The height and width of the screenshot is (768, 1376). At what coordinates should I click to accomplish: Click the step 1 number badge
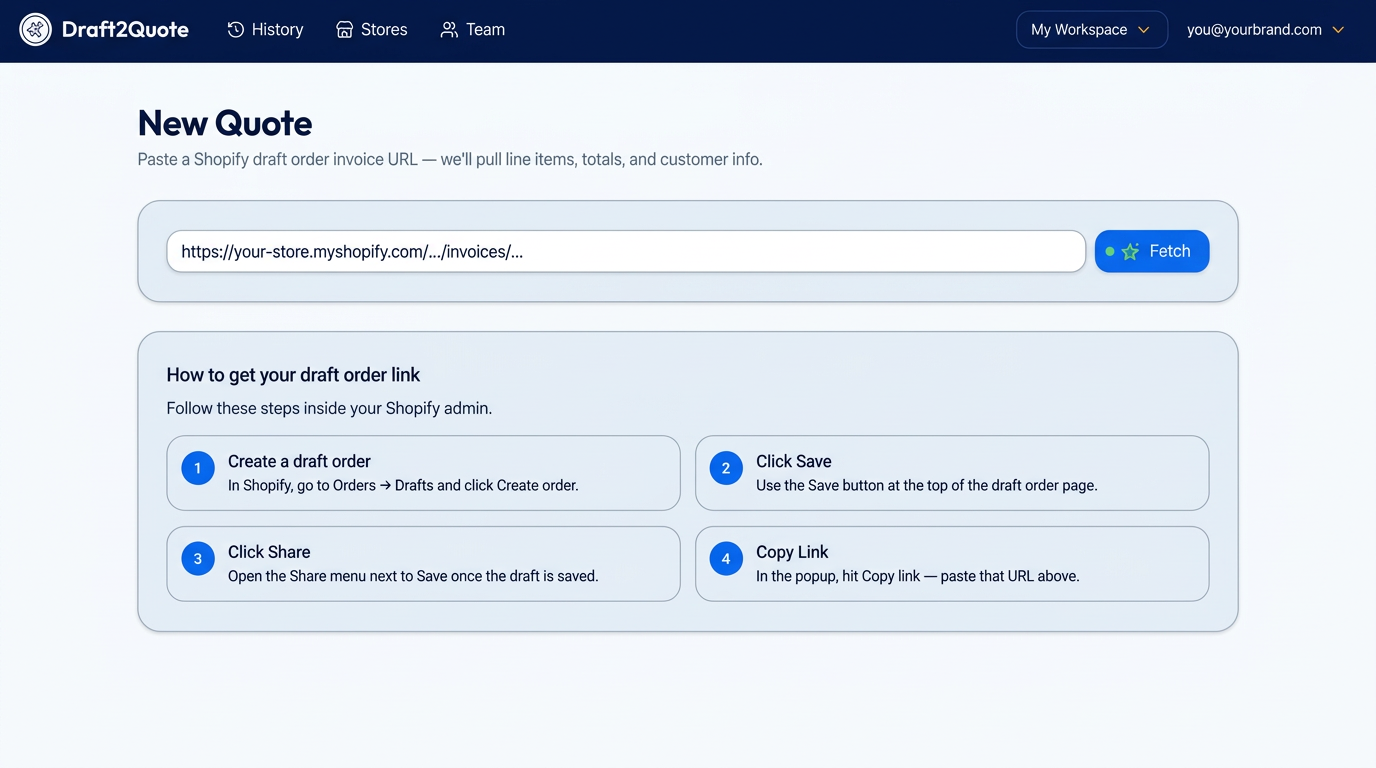pyautogui.click(x=198, y=468)
